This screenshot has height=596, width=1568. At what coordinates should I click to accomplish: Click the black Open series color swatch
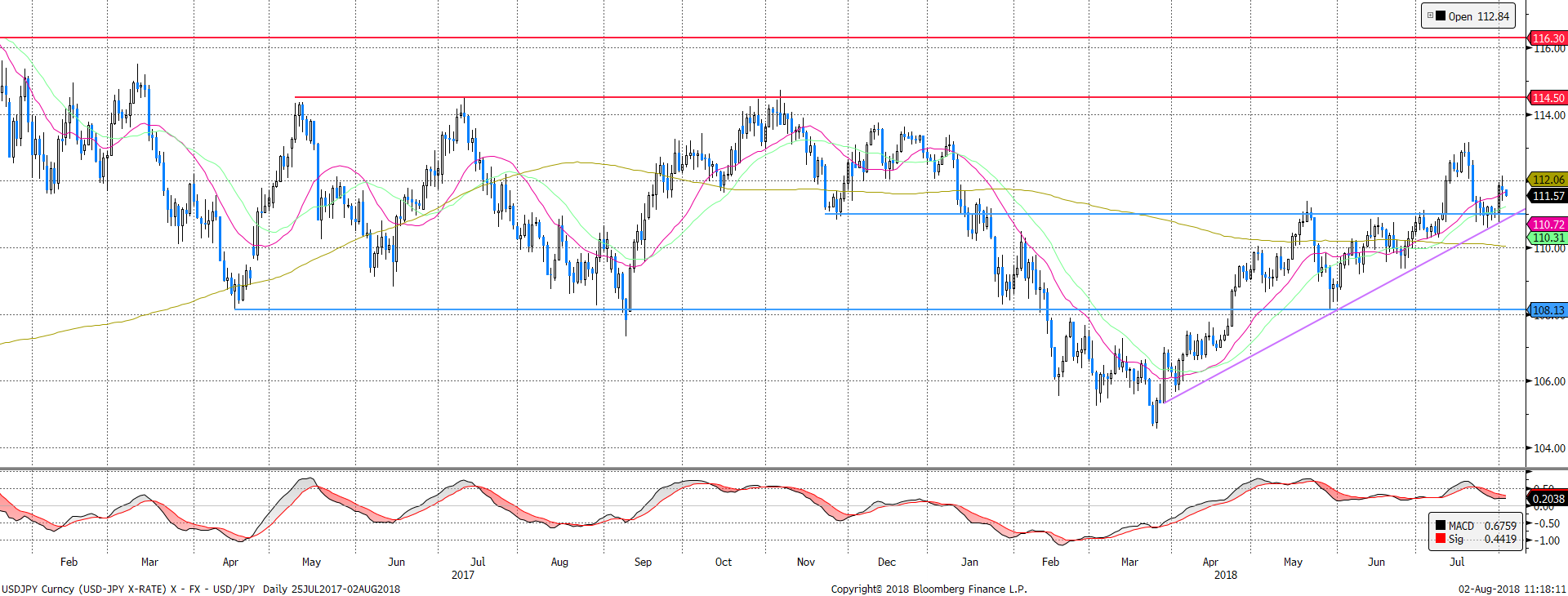point(1441,16)
